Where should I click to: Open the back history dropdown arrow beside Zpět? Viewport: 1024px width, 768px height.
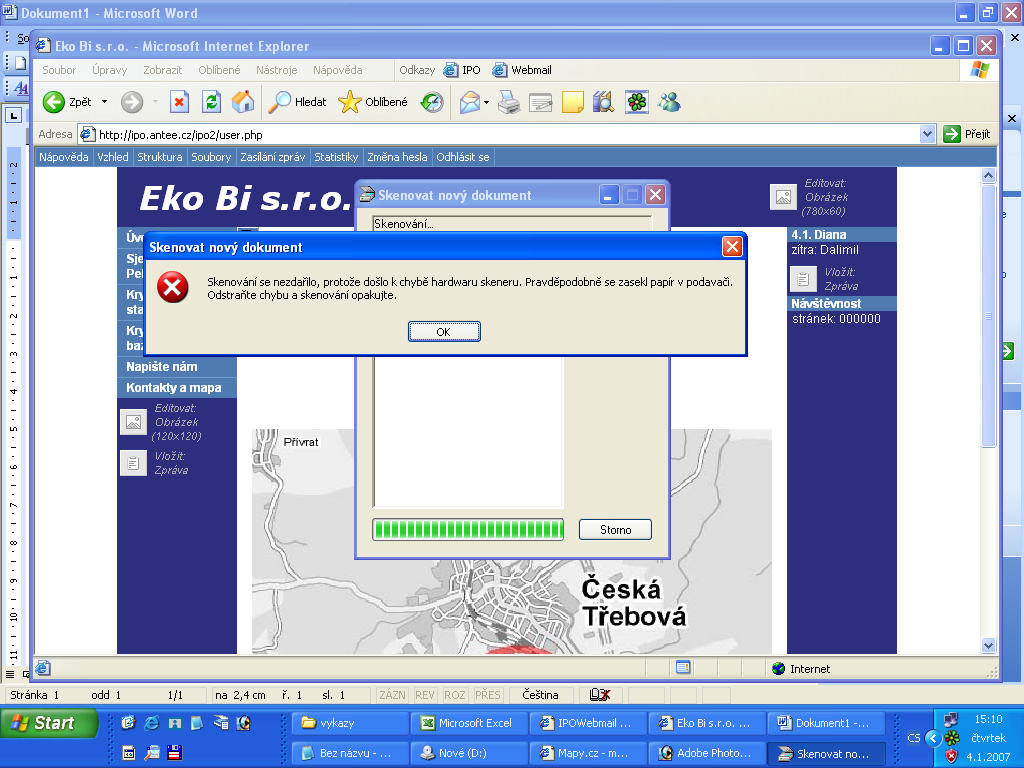click(104, 102)
